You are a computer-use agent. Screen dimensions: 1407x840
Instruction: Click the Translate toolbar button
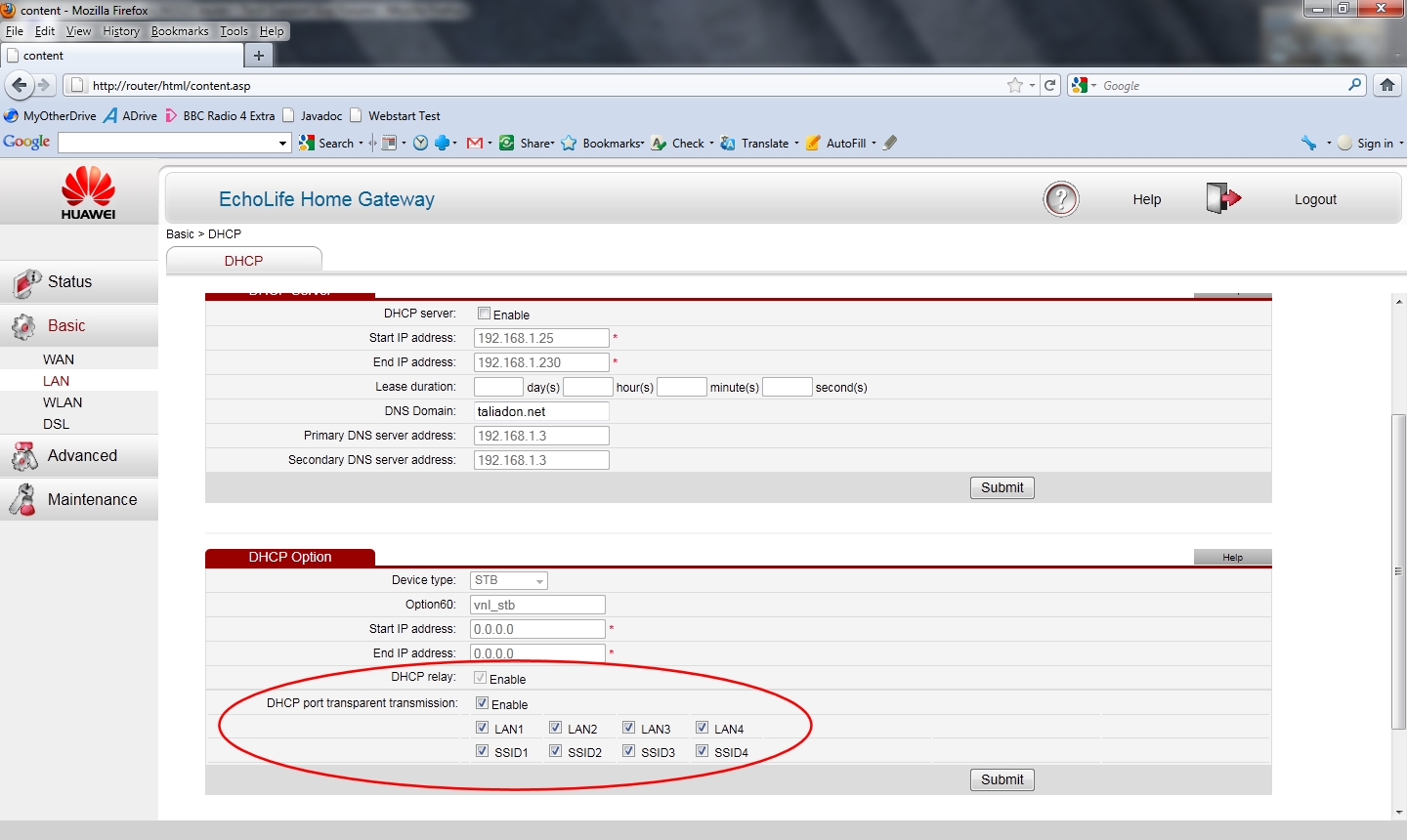[x=755, y=143]
